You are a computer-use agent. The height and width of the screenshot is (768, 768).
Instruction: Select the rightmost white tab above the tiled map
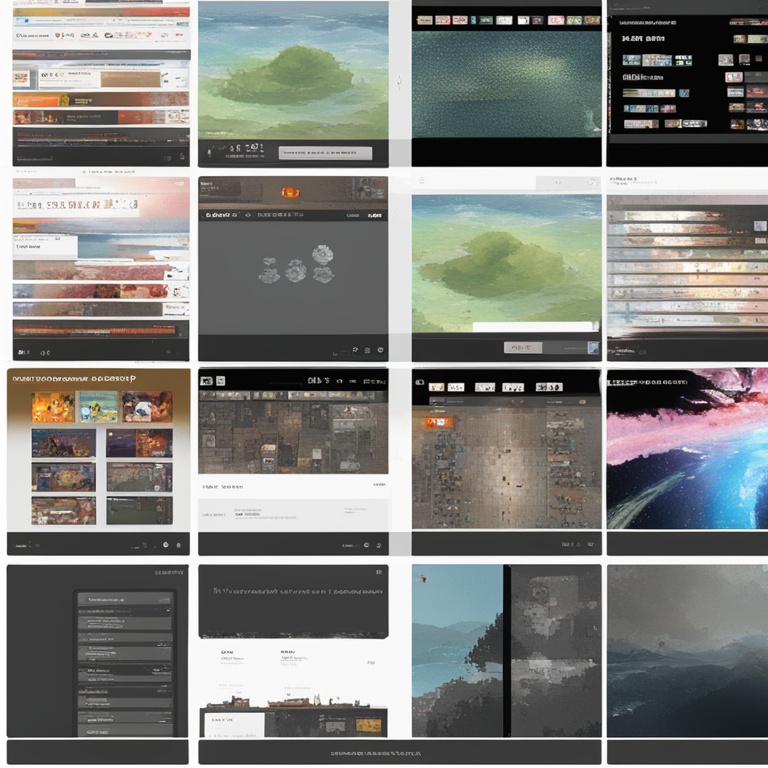pyautogui.click(x=549, y=387)
